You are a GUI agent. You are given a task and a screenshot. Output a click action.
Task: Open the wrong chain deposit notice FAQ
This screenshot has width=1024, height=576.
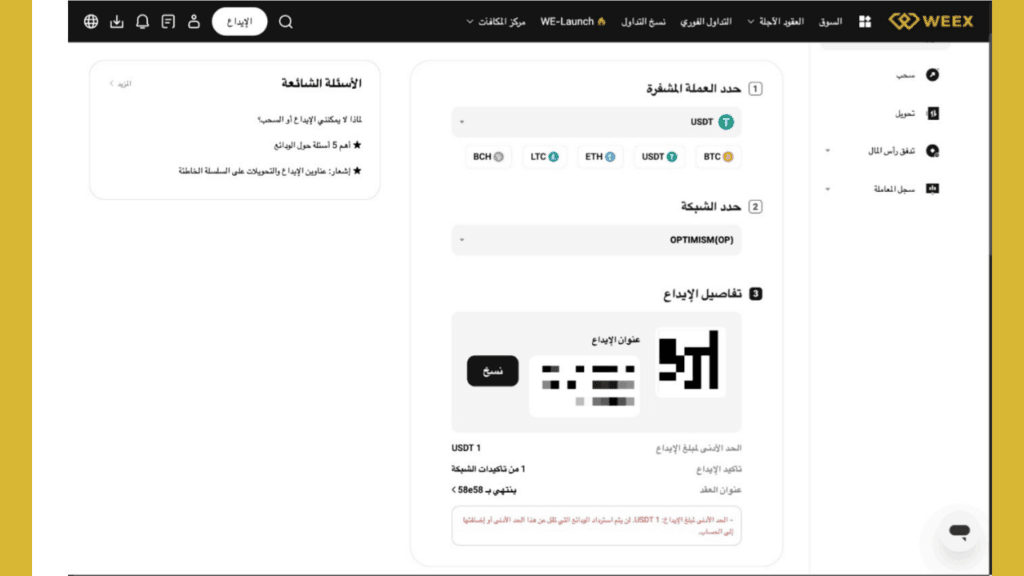(x=270, y=171)
